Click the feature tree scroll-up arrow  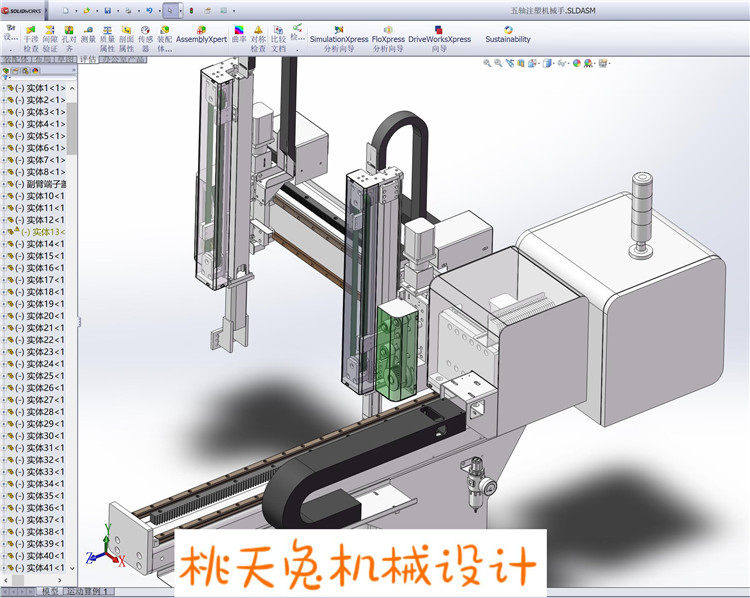click(x=72, y=89)
